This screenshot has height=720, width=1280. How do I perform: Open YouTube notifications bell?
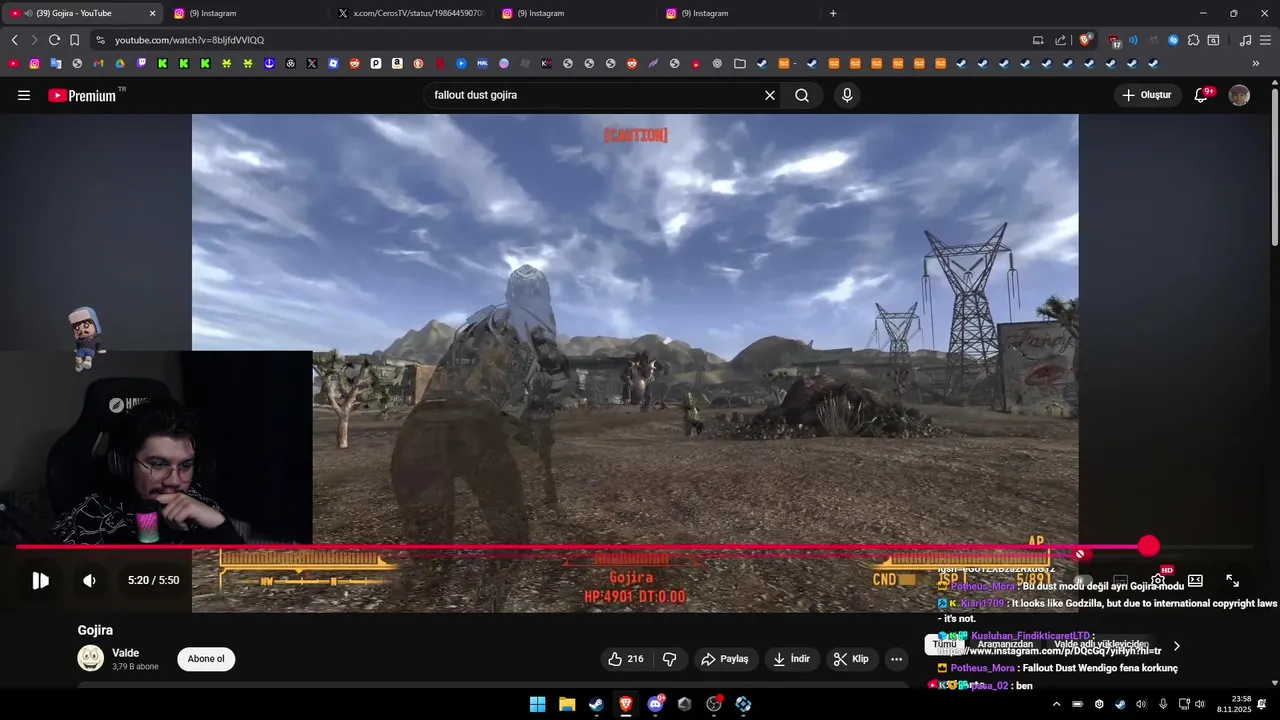click(x=1202, y=96)
